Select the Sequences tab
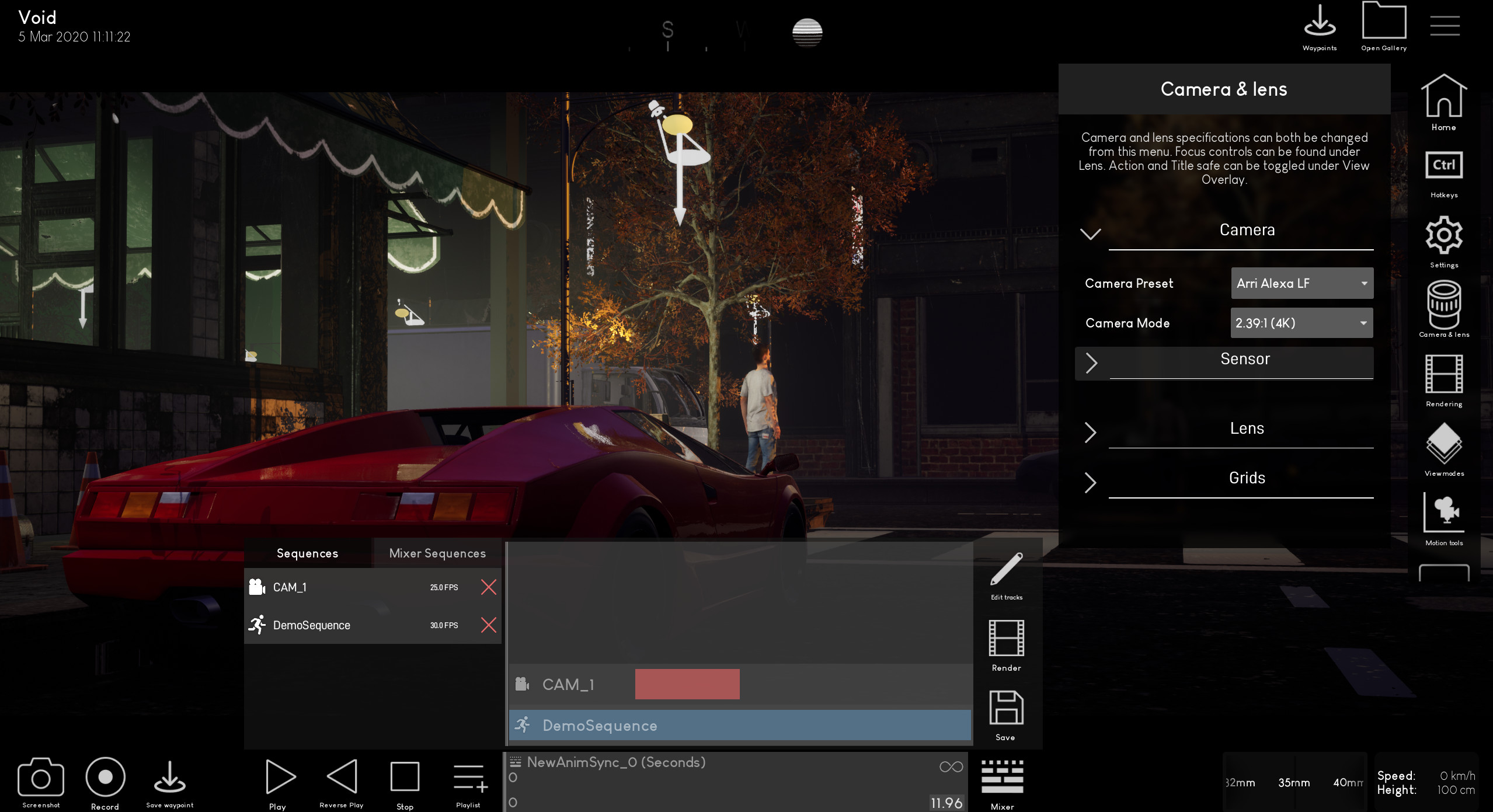Screen dimensions: 1493x812 pyautogui.click(x=308, y=553)
